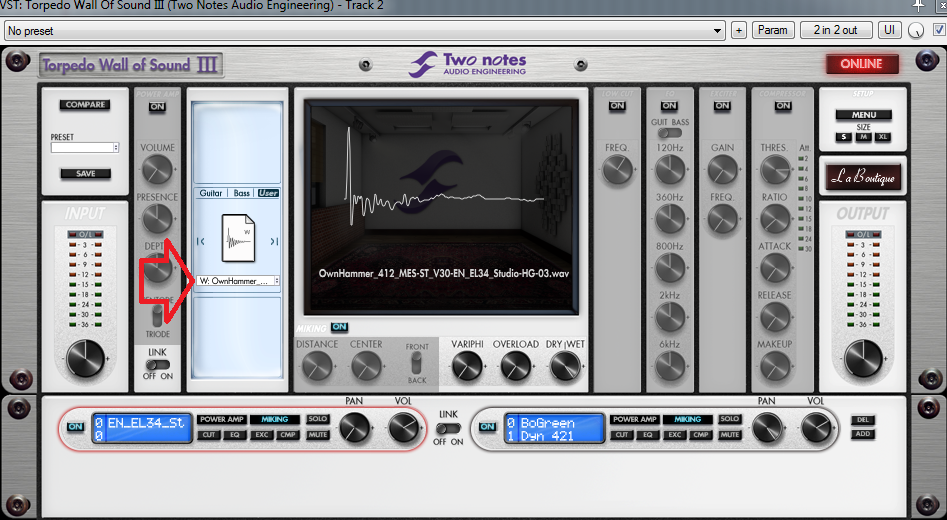Screen dimensions: 947x520
Task: Toggle Compressor section ON
Action: click(x=783, y=106)
